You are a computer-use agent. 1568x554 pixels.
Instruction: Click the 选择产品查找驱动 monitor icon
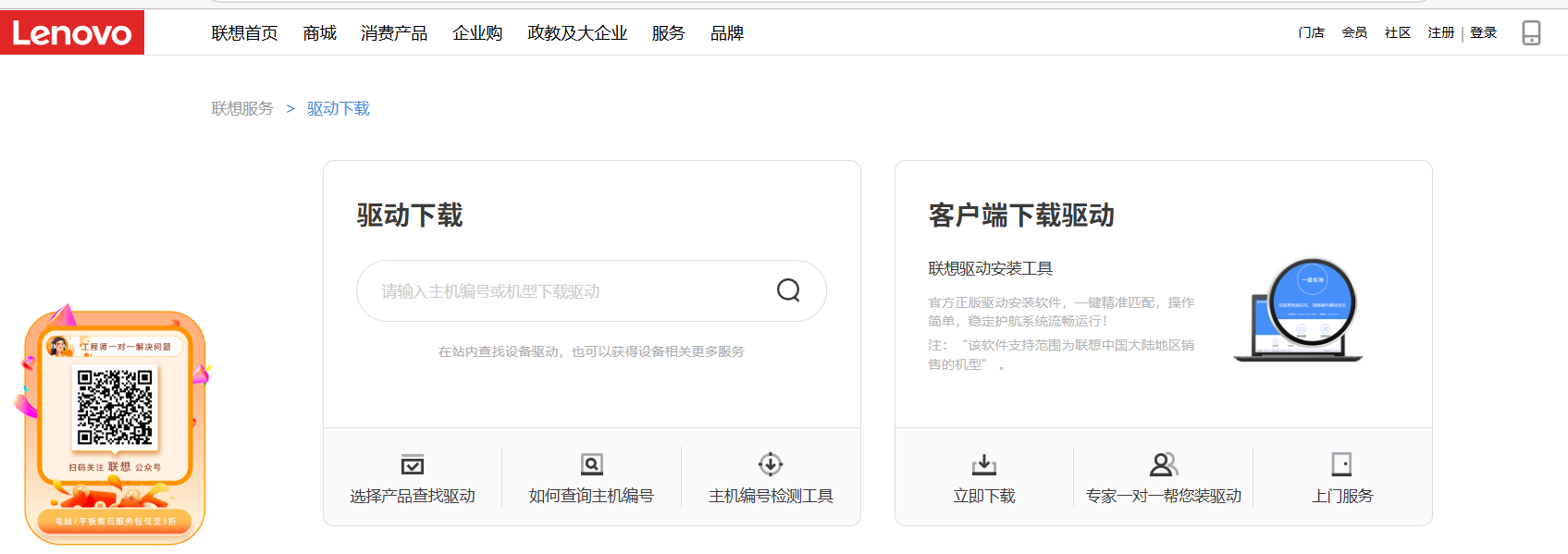coord(413,464)
